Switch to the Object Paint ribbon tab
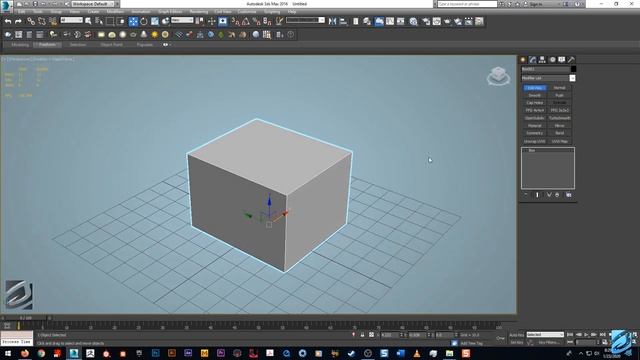Screen dimensions: 640x360 (111, 44)
